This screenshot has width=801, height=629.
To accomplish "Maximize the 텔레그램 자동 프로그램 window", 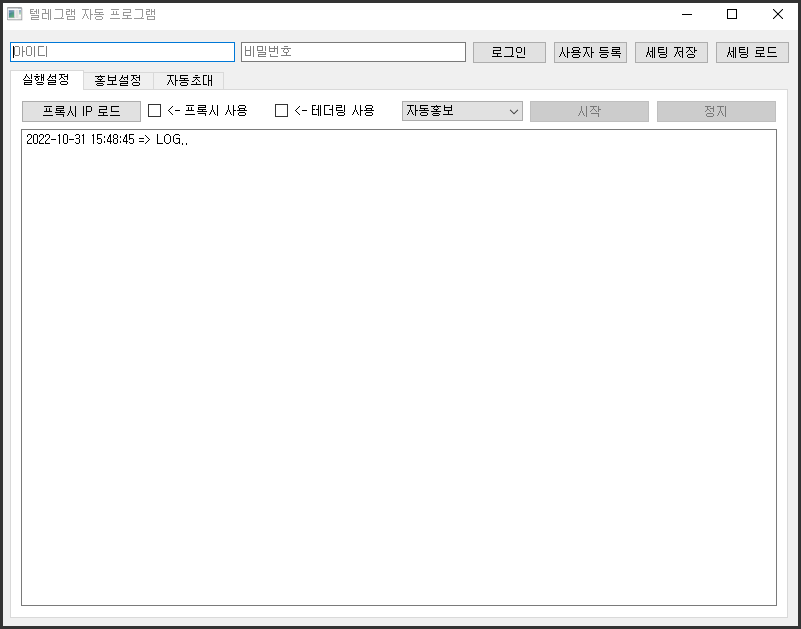I will pos(732,15).
